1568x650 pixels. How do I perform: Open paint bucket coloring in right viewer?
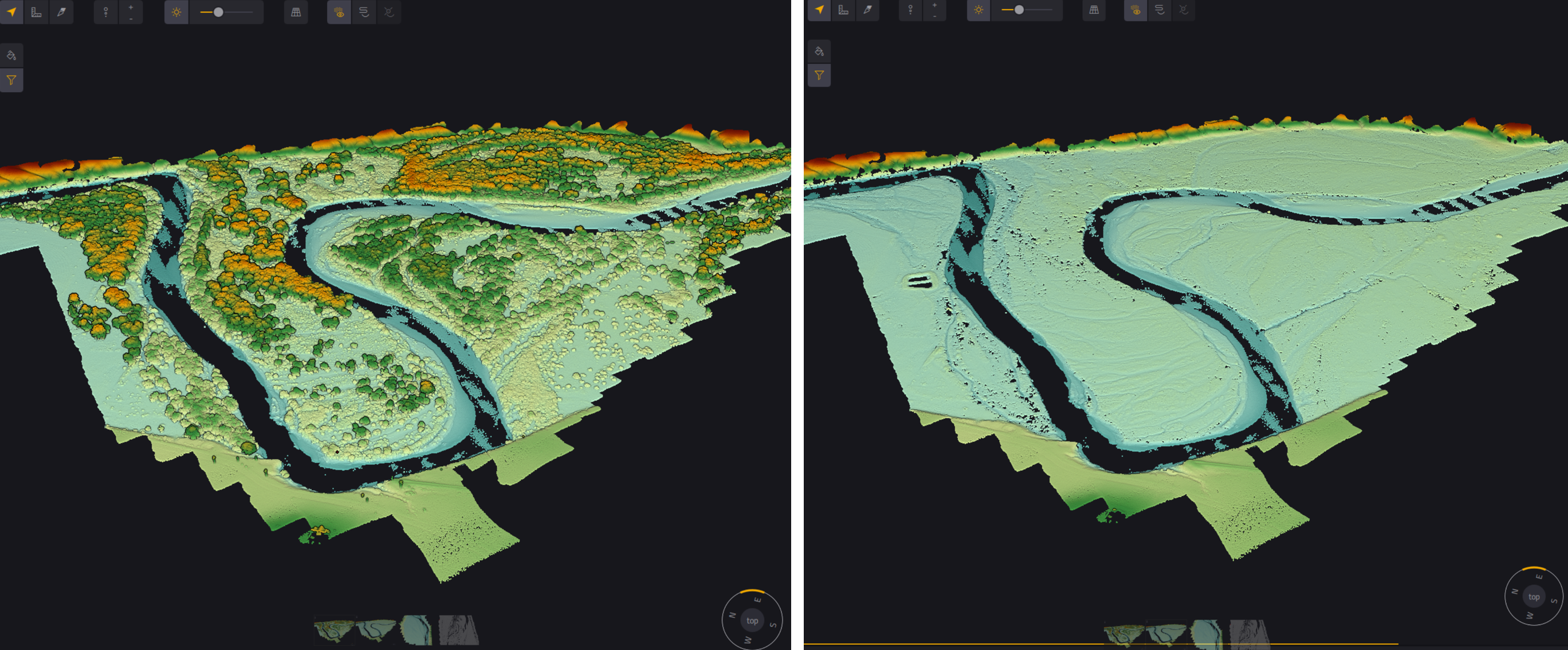tap(819, 51)
